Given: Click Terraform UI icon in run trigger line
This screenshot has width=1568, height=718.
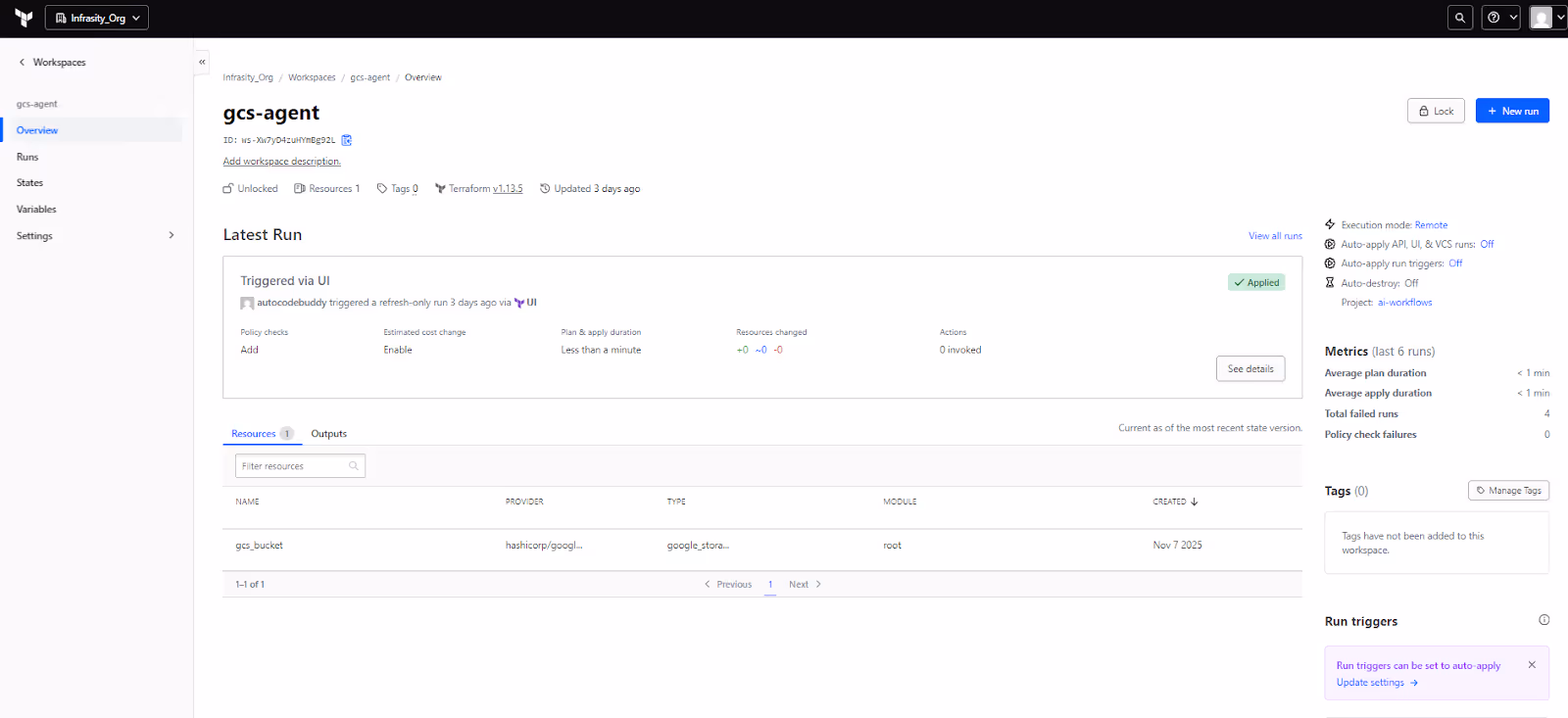Looking at the screenshot, I should [519, 303].
